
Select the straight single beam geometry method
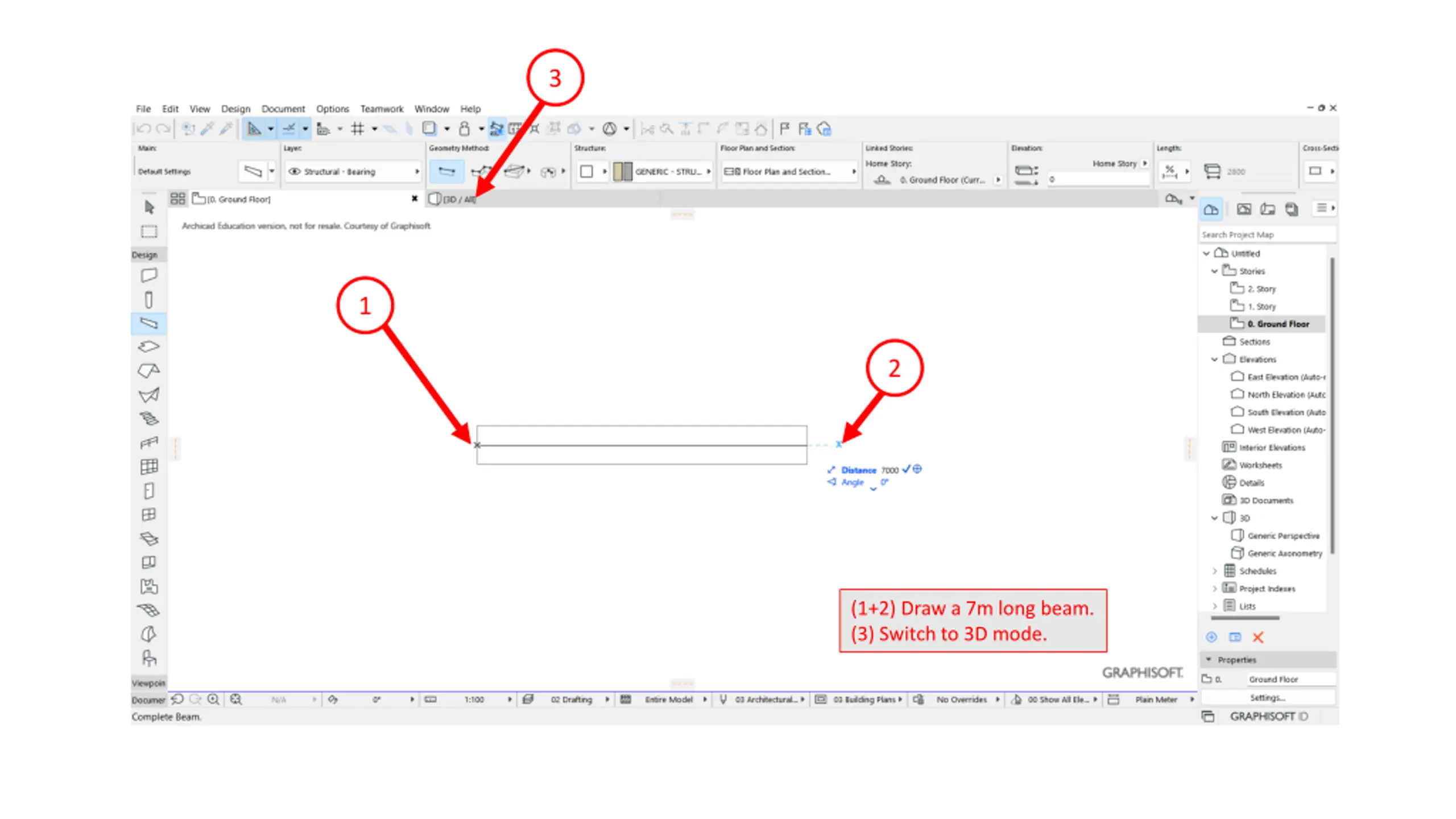pos(447,171)
